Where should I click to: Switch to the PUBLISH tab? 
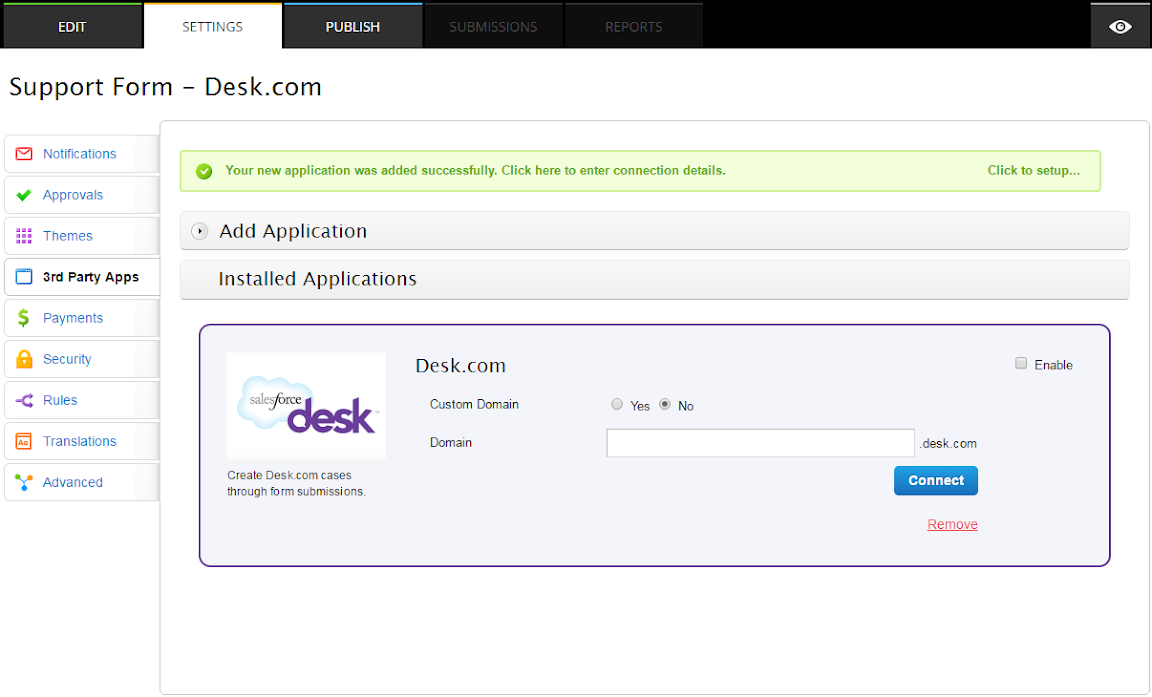coord(353,26)
